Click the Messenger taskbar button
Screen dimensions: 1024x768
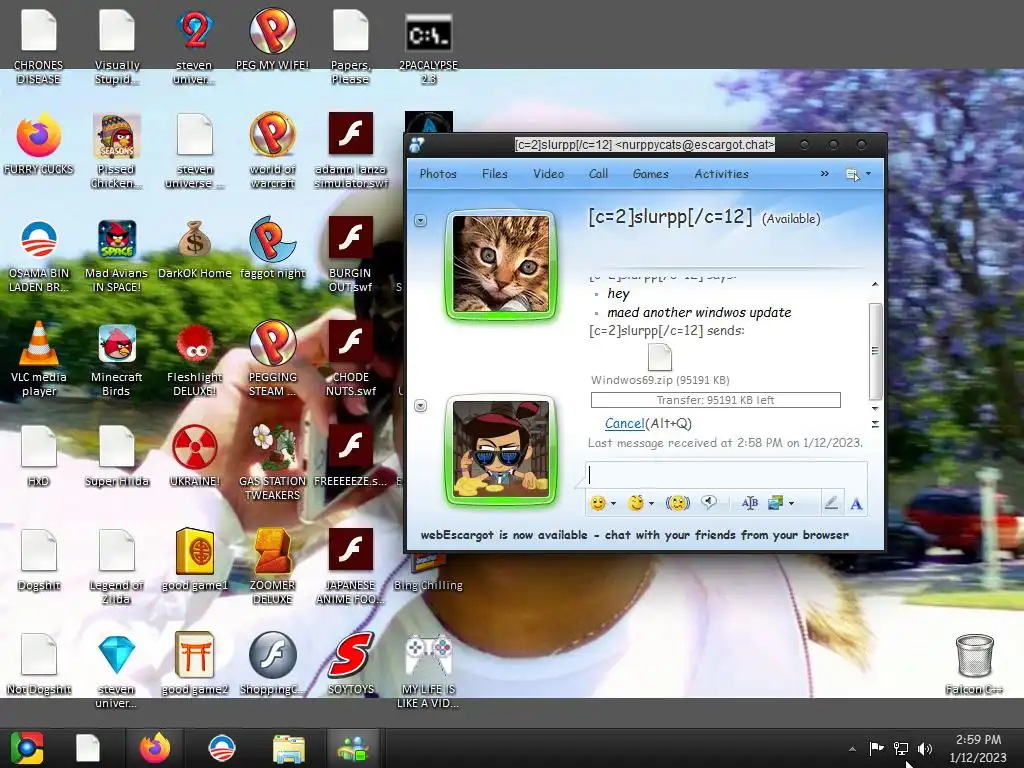point(353,748)
